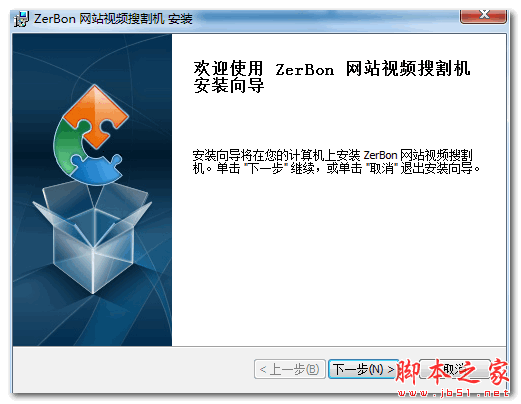
Task: Cancel setup with the 取消 button
Action: click(454, 369)
